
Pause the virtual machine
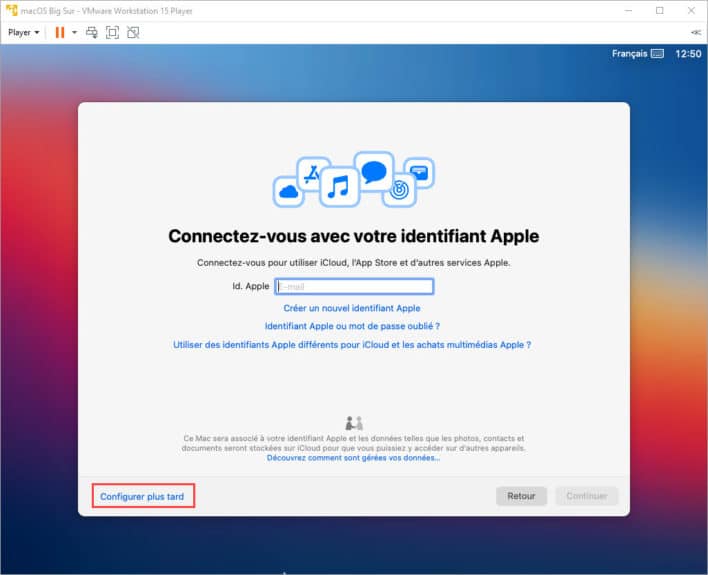pyautogui.click(x=60, y=33)
